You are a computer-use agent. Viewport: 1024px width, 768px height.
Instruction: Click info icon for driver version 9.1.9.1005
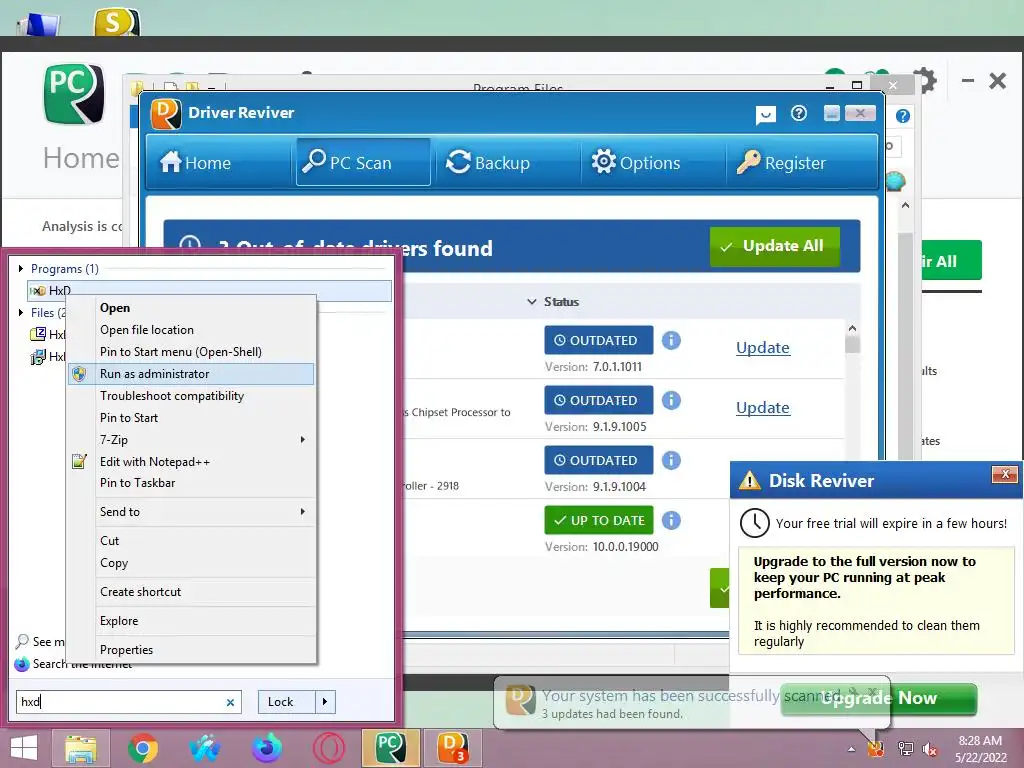coord(671,400)
